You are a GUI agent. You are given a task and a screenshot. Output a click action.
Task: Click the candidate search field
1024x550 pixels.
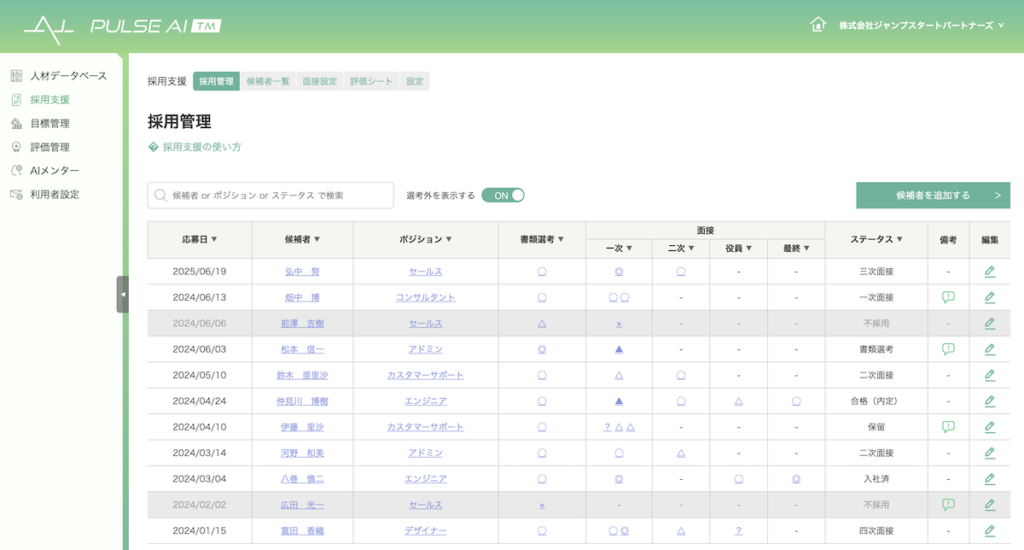(x=270, y=195)
